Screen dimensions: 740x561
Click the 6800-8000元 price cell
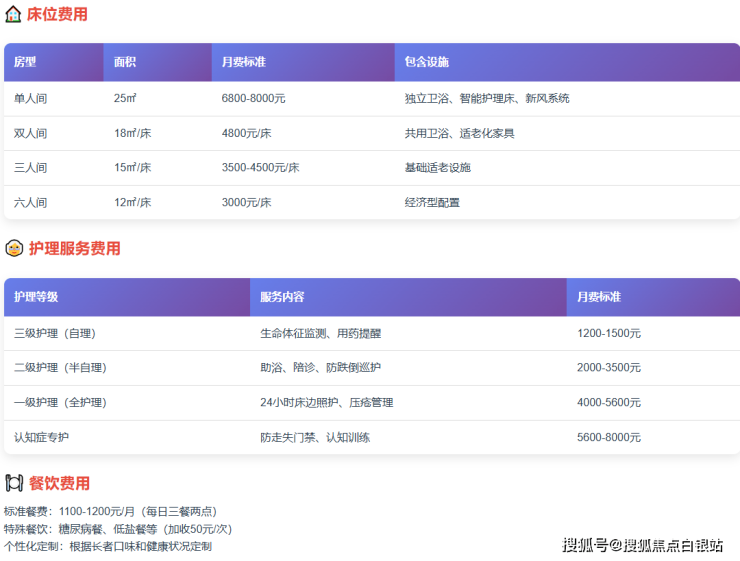[253, 99]
